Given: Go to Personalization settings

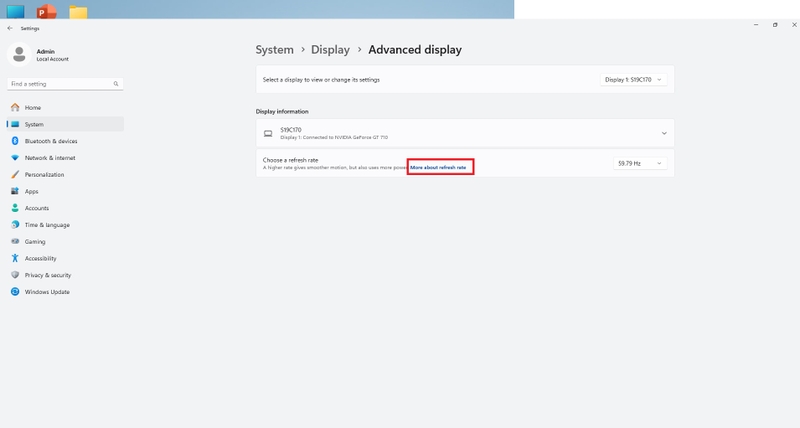Looking at the screenshot, I should pyautogui.click(x=65, y=174).
